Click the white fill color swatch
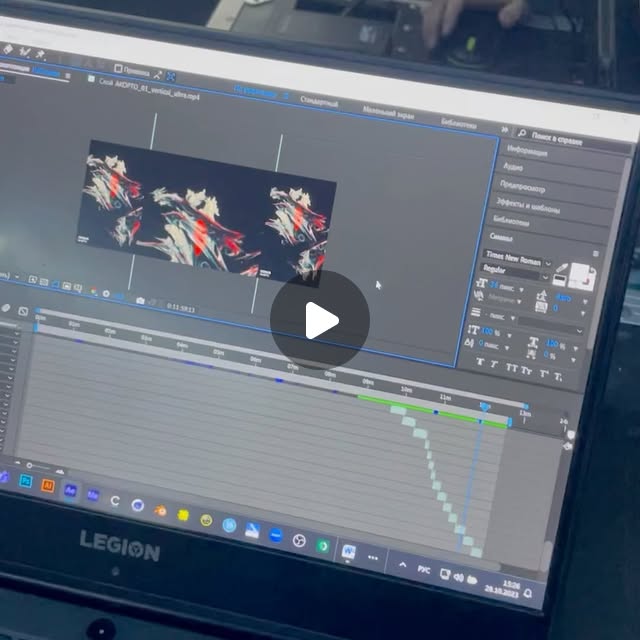640x640 pixels. coord(580,275)
